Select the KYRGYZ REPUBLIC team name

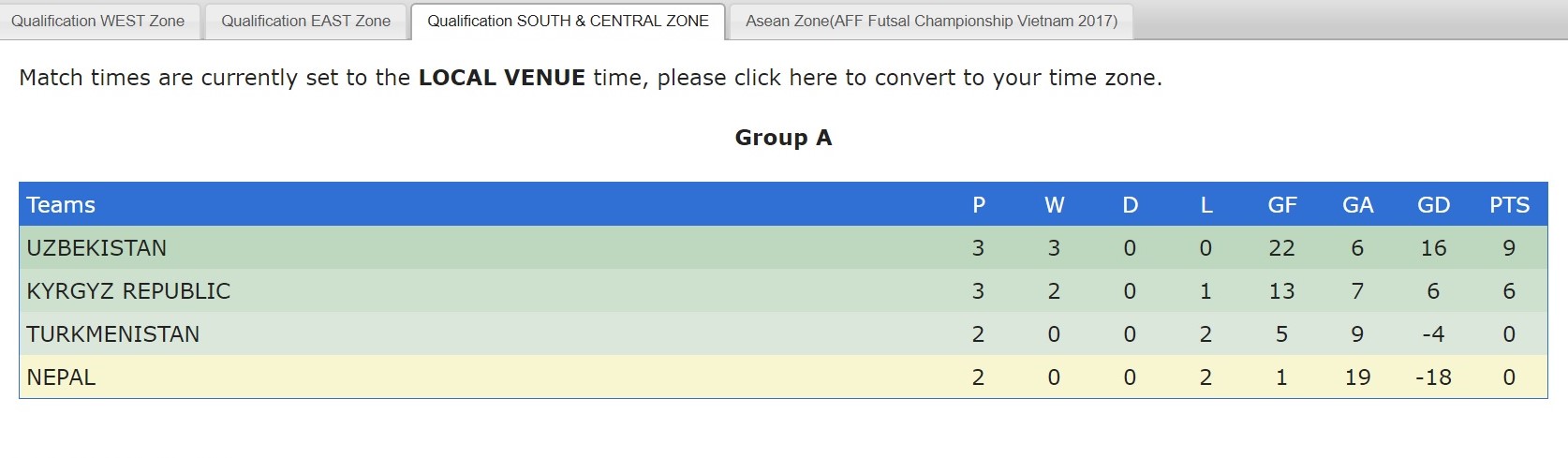pyautogui.click(x=128, y=291)
